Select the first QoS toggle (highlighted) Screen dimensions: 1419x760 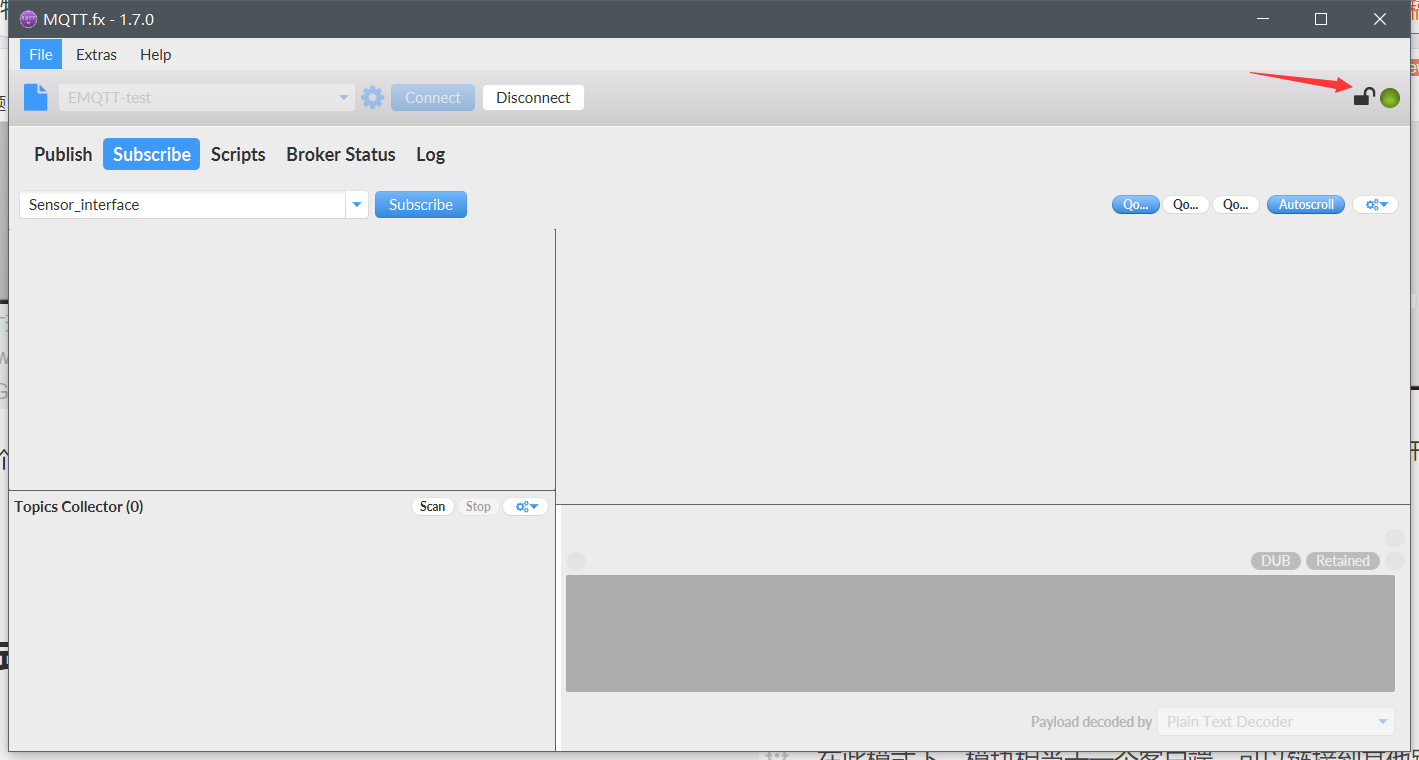point(1135,204)
